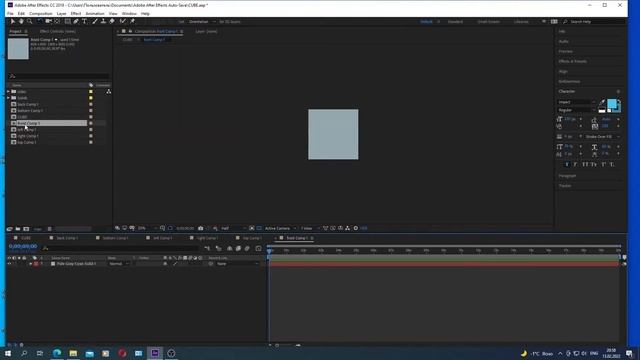This screenshot has width=640, height=360.
Task: Select the Puppet Pin tool
Action: pos(132,21)
